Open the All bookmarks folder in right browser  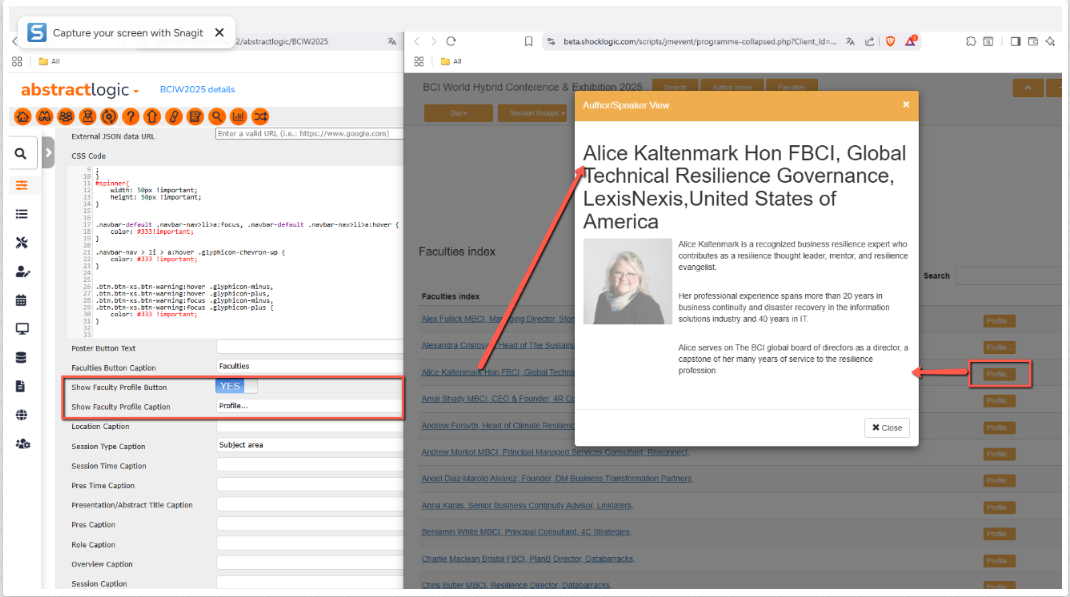click(451, 61)
